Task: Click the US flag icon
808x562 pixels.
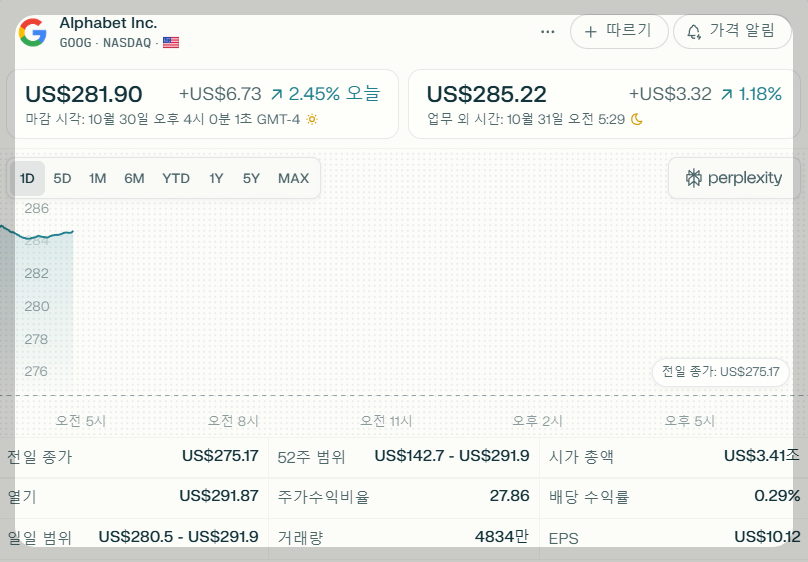Action: click(x=171, y=42)
